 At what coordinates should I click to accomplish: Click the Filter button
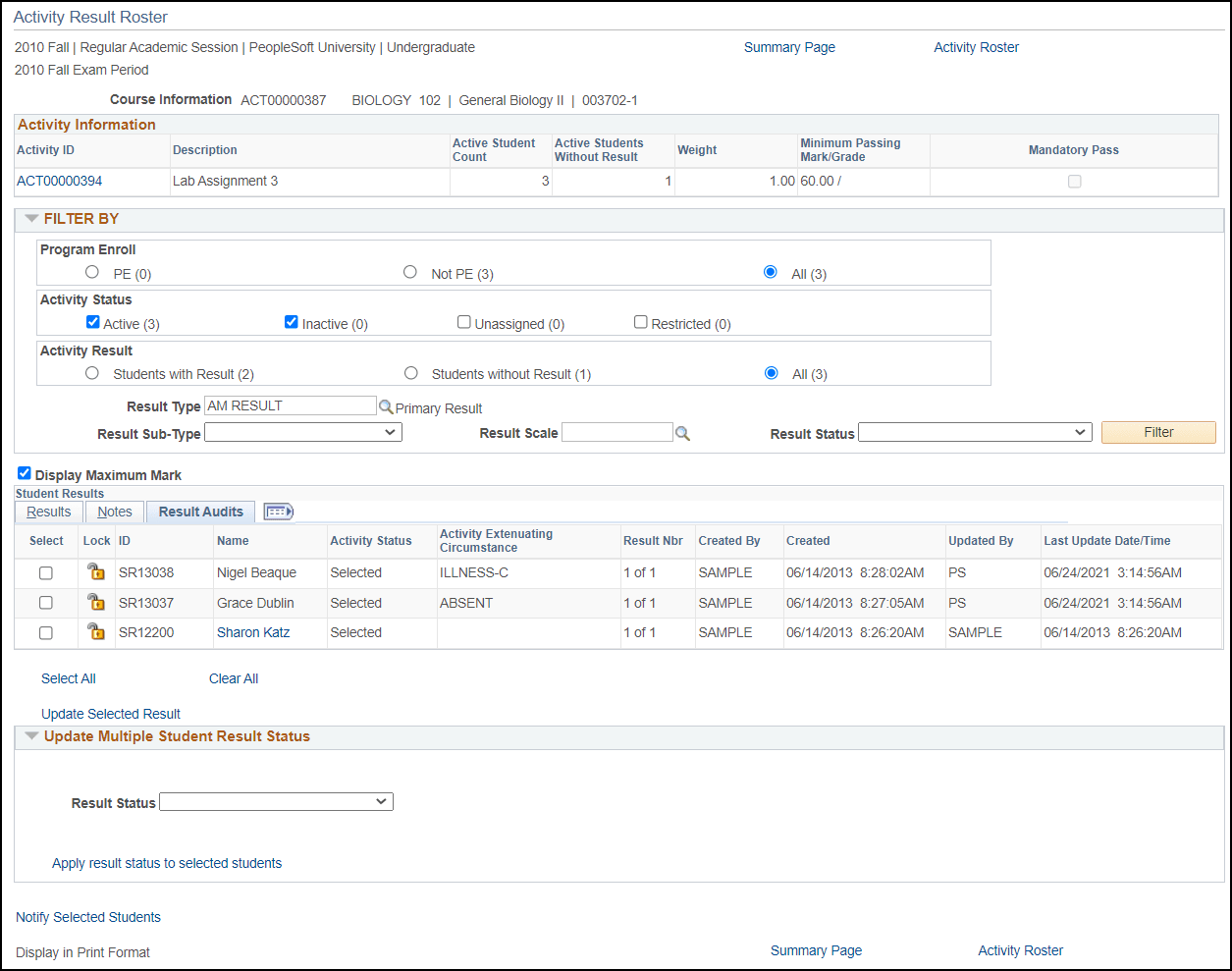[1158, 432]
